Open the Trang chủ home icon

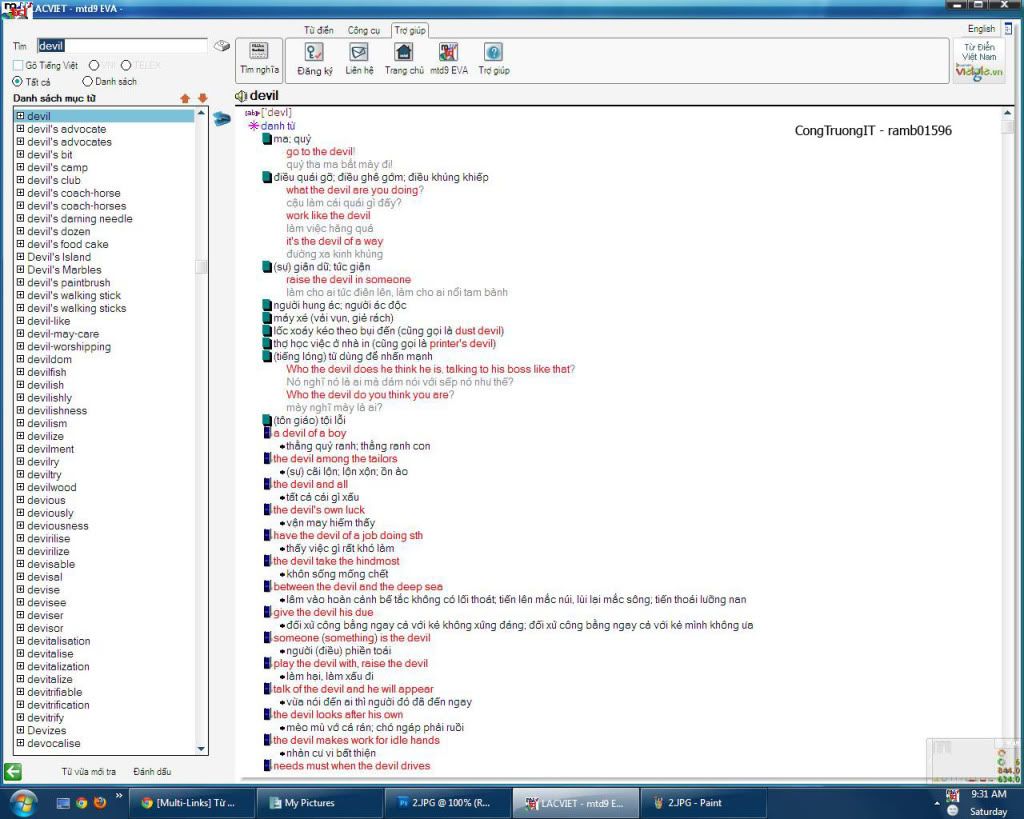[404, 52]
